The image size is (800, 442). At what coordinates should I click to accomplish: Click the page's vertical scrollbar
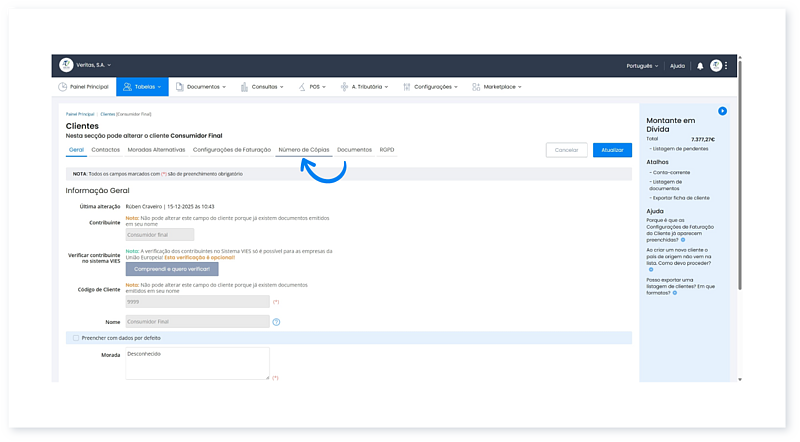point(739,200)
